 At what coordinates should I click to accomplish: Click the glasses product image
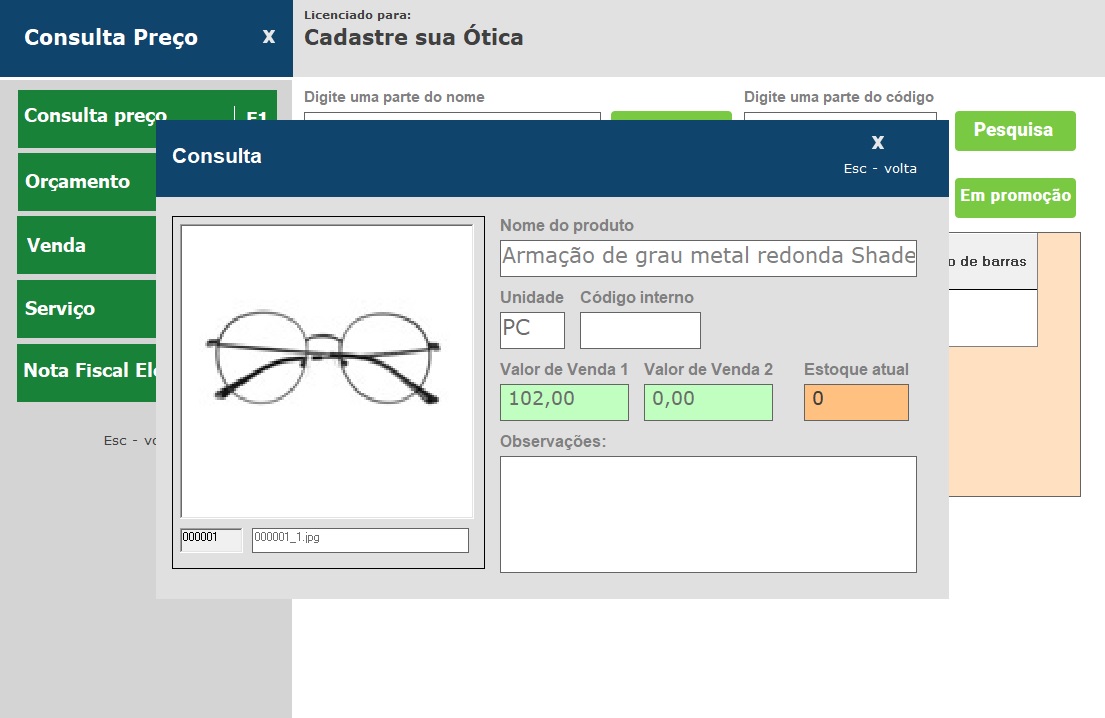[x=326, y=370]
